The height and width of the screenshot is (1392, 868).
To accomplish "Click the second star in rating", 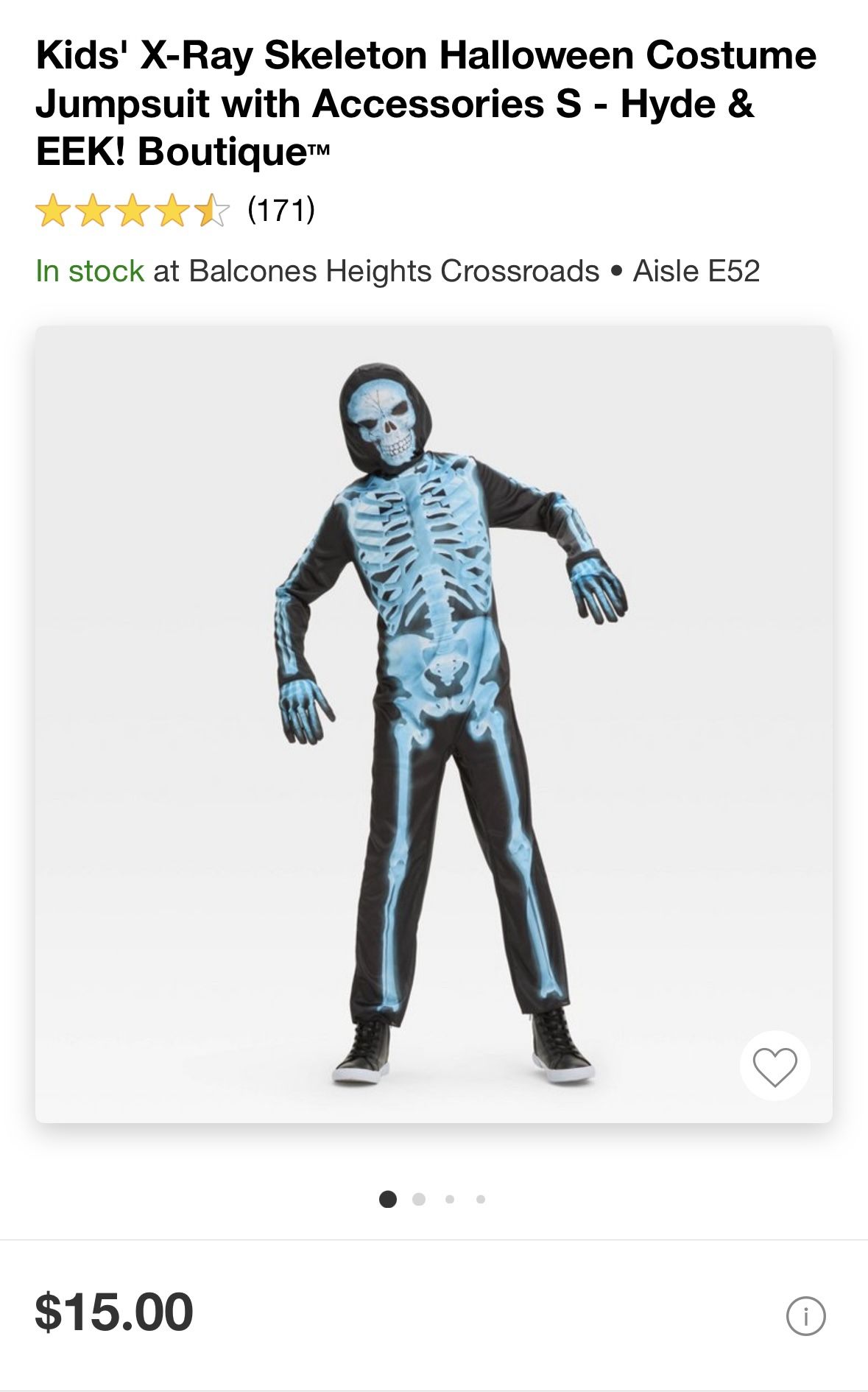I will tap(93, 211).
